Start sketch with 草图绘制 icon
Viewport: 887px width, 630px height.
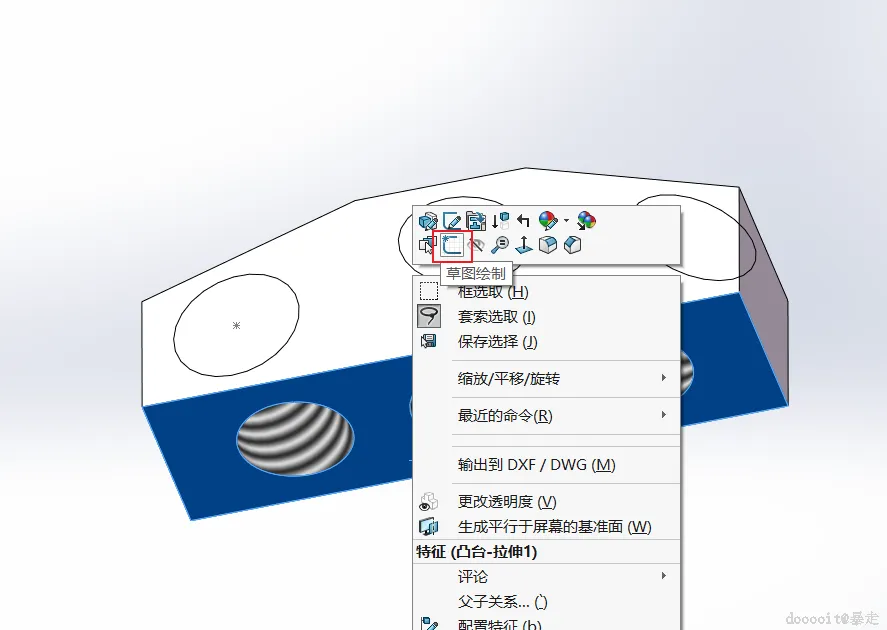452,245
